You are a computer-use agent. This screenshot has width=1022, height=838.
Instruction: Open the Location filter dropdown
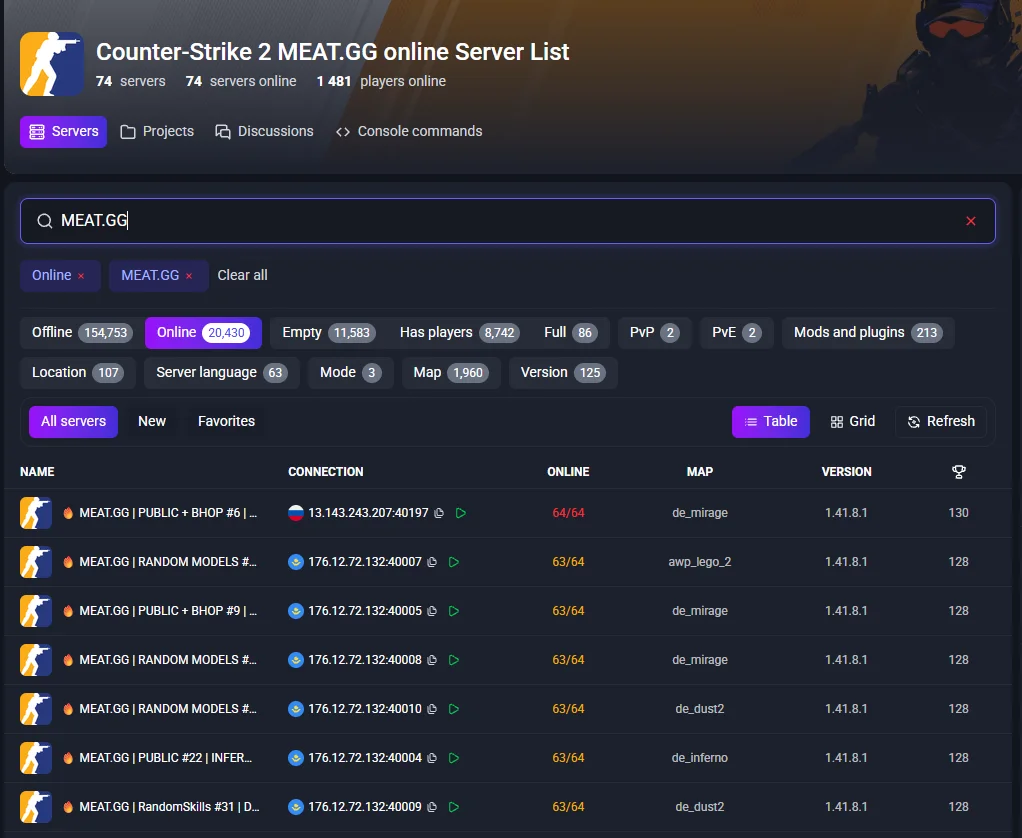point(78,373)
